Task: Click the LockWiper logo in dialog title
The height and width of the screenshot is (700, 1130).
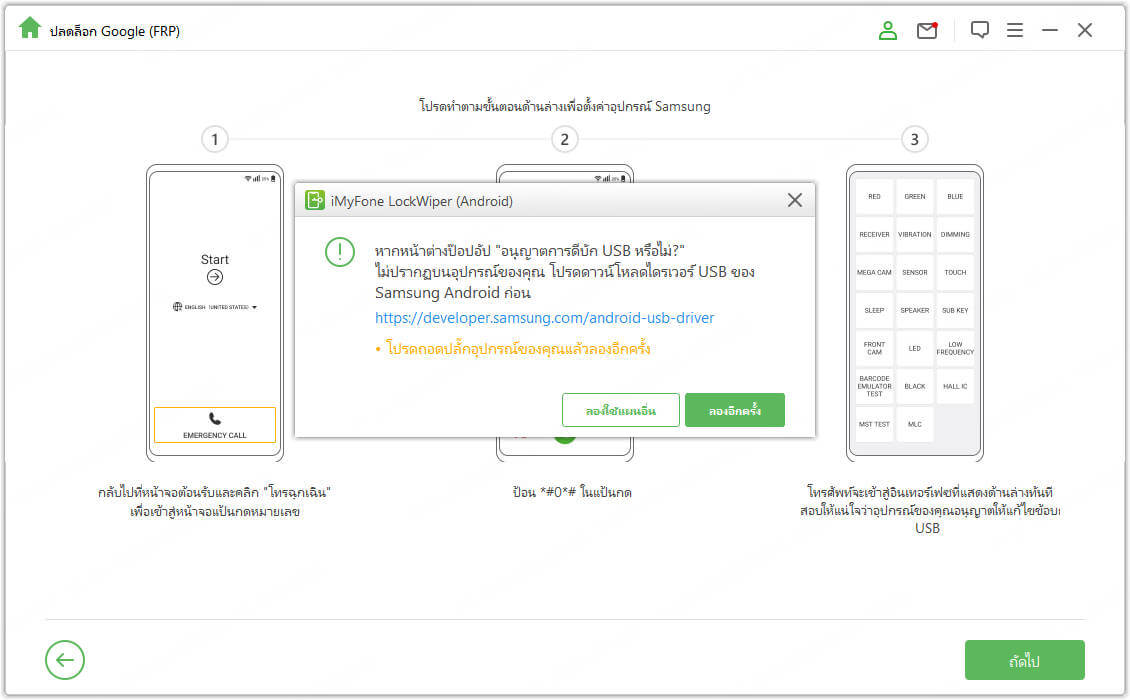Action: [314, 200]
